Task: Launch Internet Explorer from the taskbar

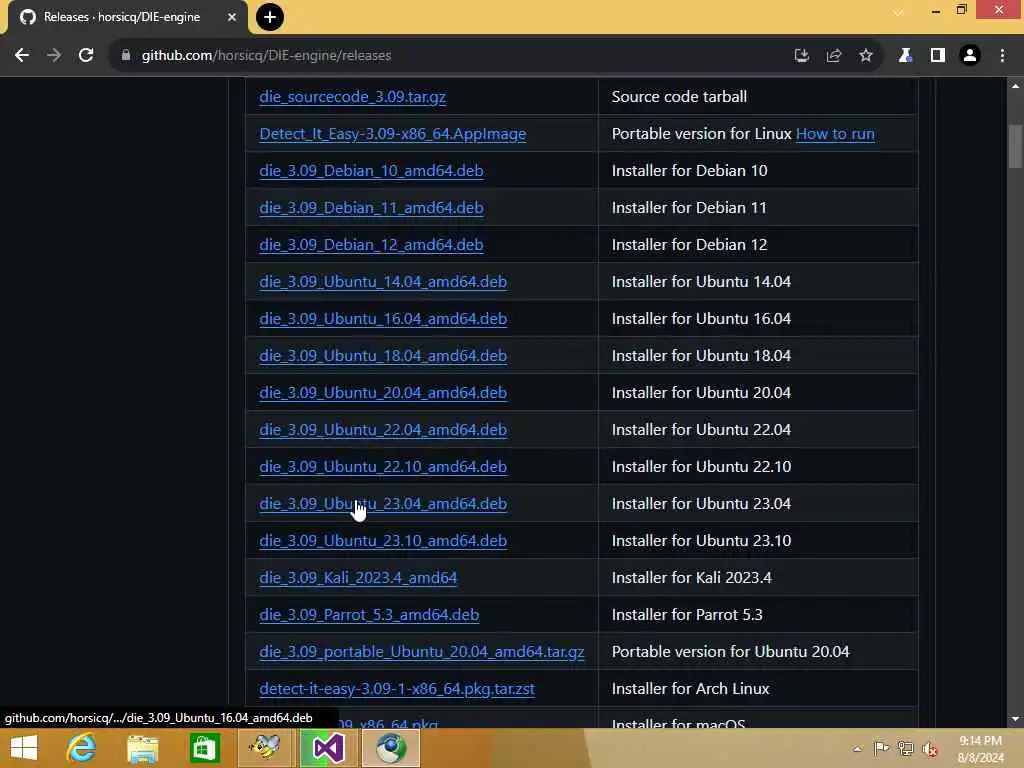Action: pyautogui.click(x=81, y=748)
